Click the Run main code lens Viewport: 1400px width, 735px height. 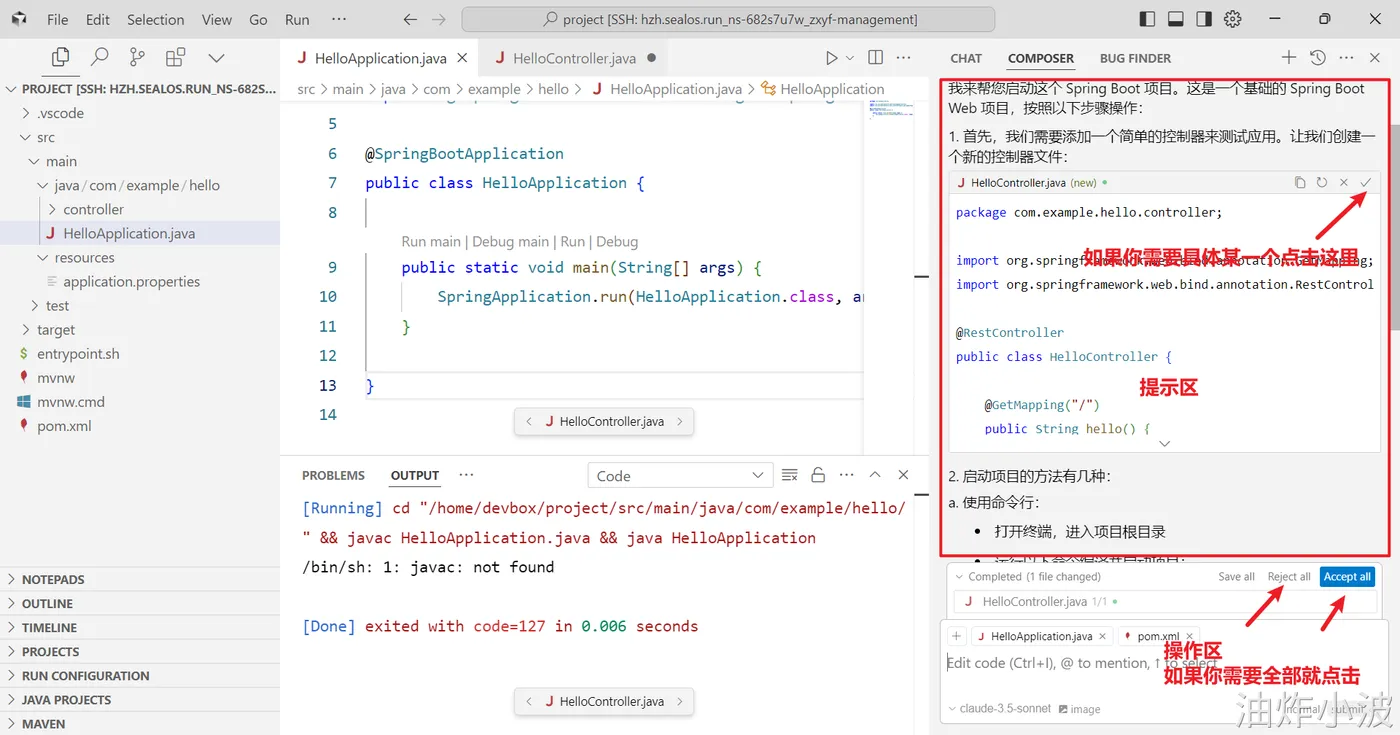[x=431, y=241]
